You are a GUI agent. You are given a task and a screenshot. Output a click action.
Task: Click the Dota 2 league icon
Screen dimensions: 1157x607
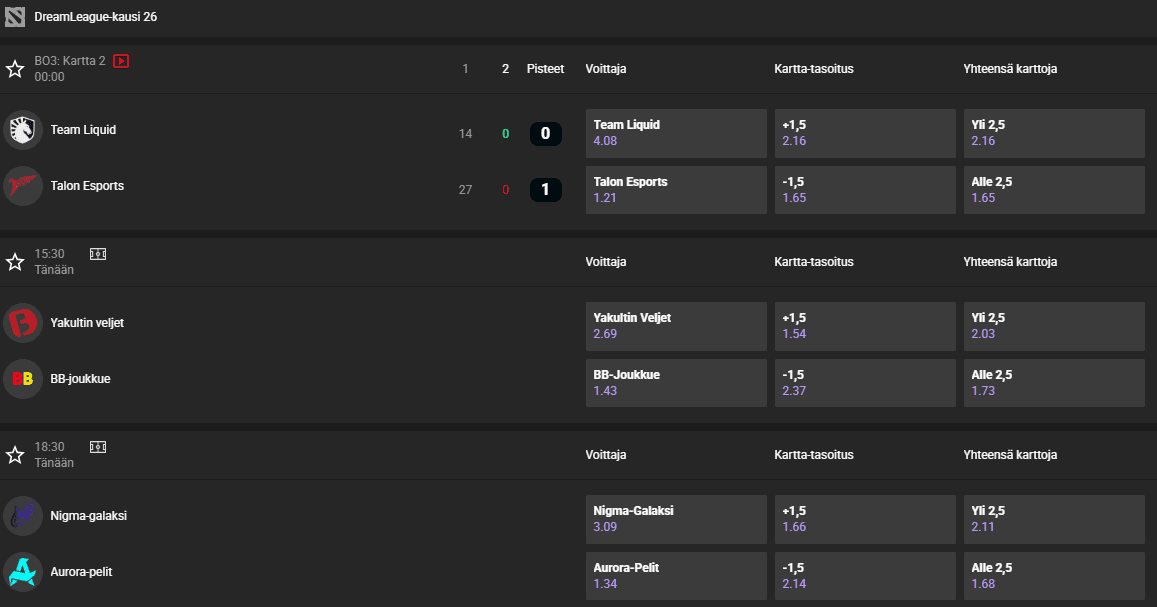pyautogui.click(x=15, y=16)
